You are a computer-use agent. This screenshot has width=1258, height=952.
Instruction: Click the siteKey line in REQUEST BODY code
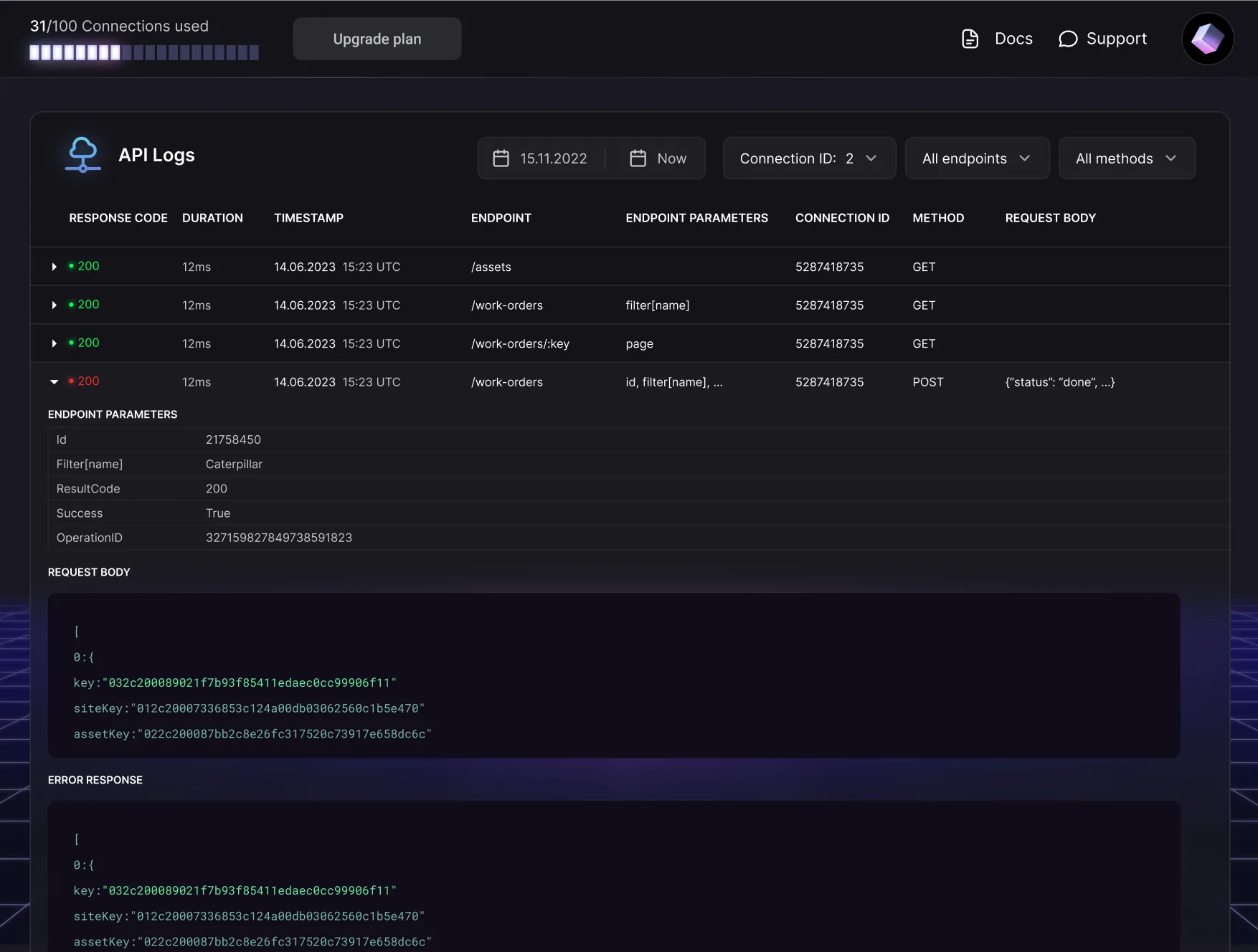coord(249,708)
